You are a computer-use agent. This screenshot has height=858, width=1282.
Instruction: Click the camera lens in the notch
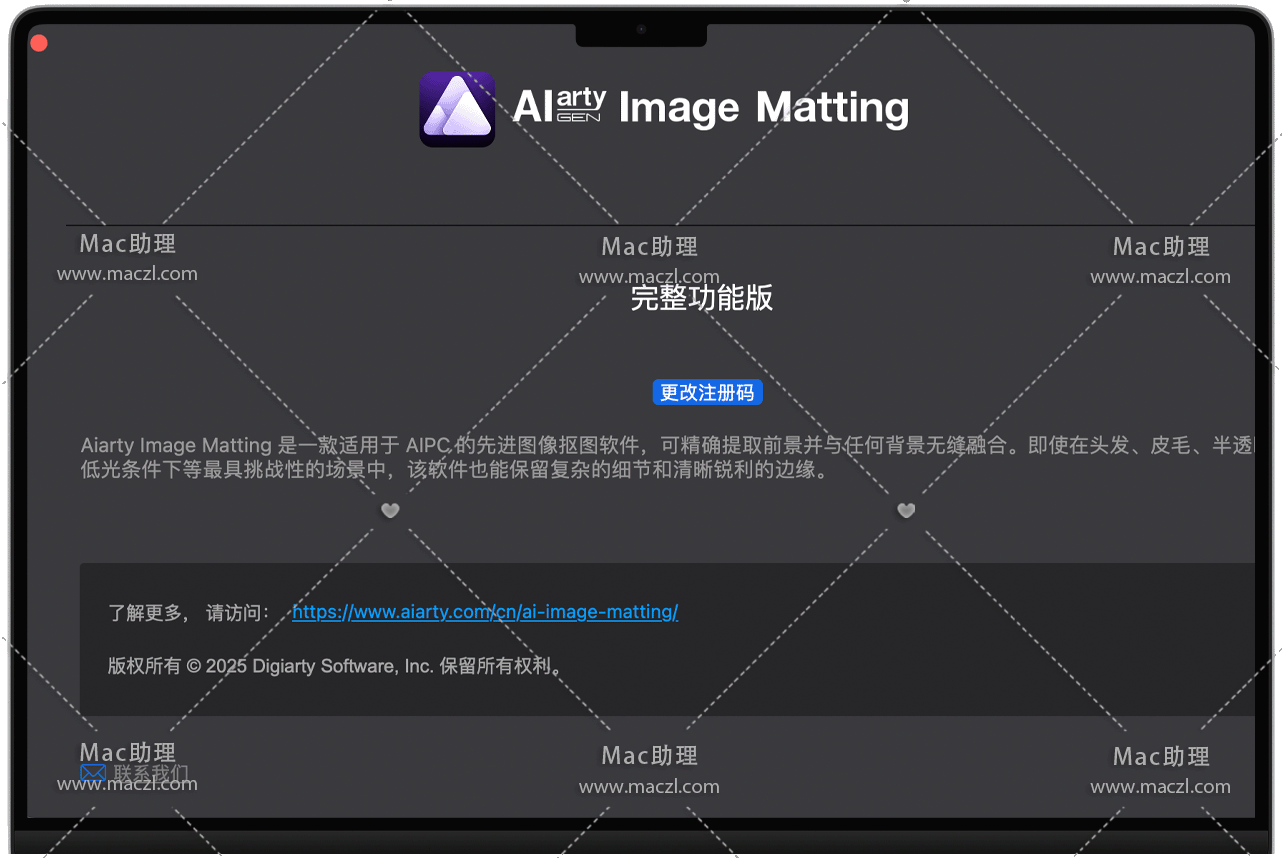641,30
